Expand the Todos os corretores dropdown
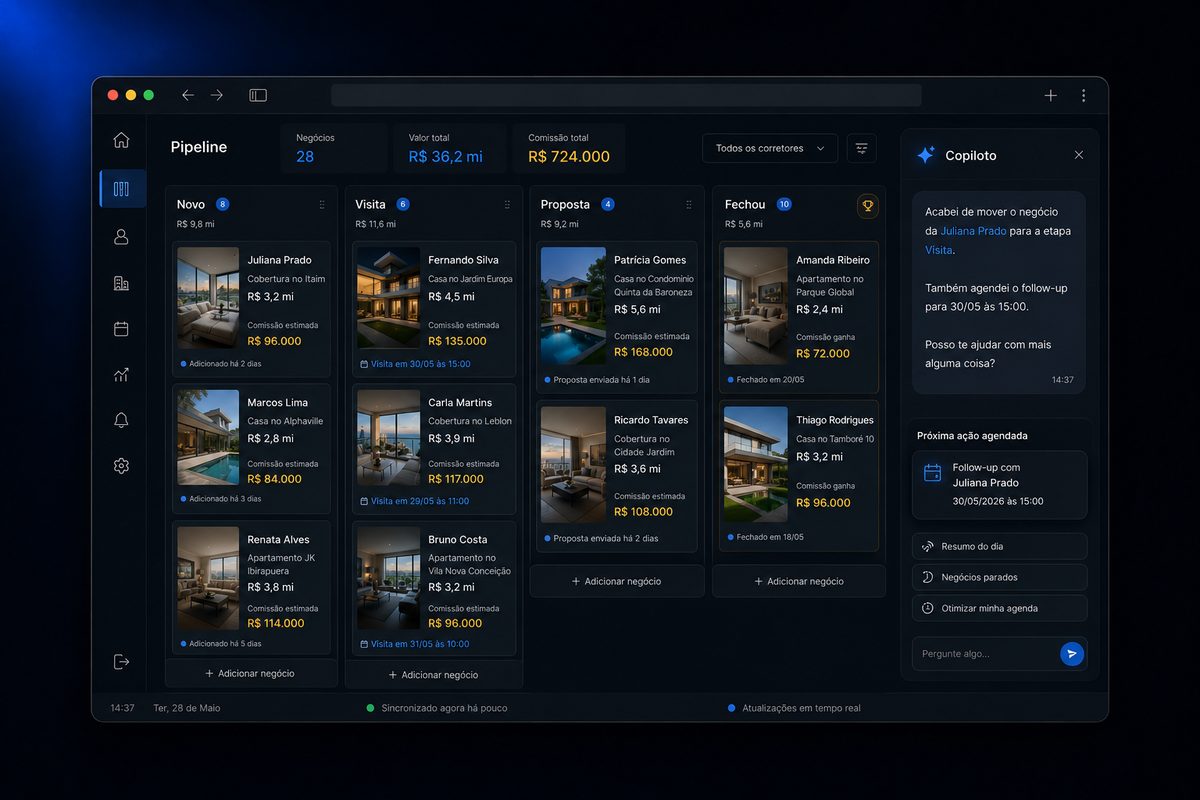The image size is (1200, 800). click(770, 148)
